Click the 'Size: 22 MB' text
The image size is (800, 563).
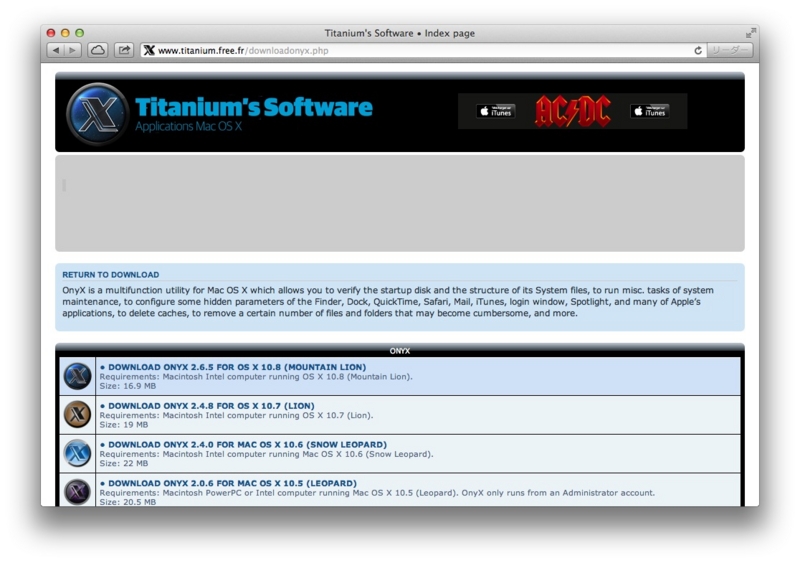point(124,463)
